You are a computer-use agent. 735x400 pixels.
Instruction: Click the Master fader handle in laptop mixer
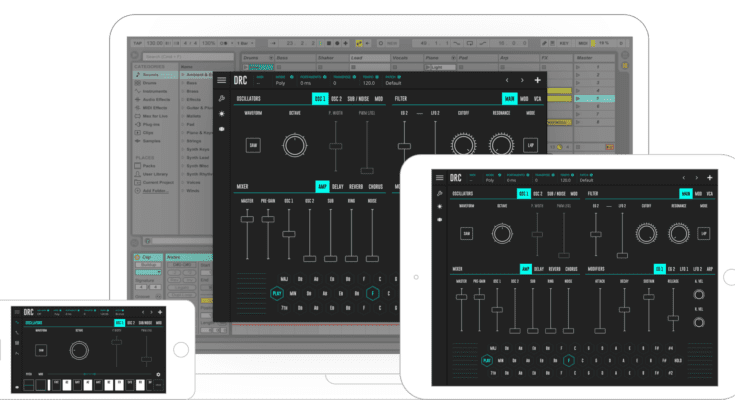point(247,220)
